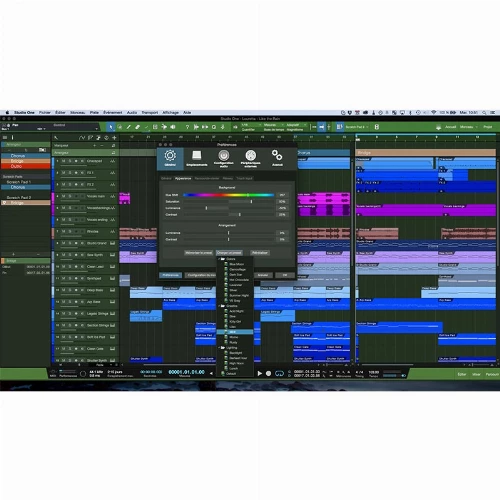Viewport: 500px width, 500px height.
Task: Click the Spotlight search icon in menu bar
Action: click(484, 113)
